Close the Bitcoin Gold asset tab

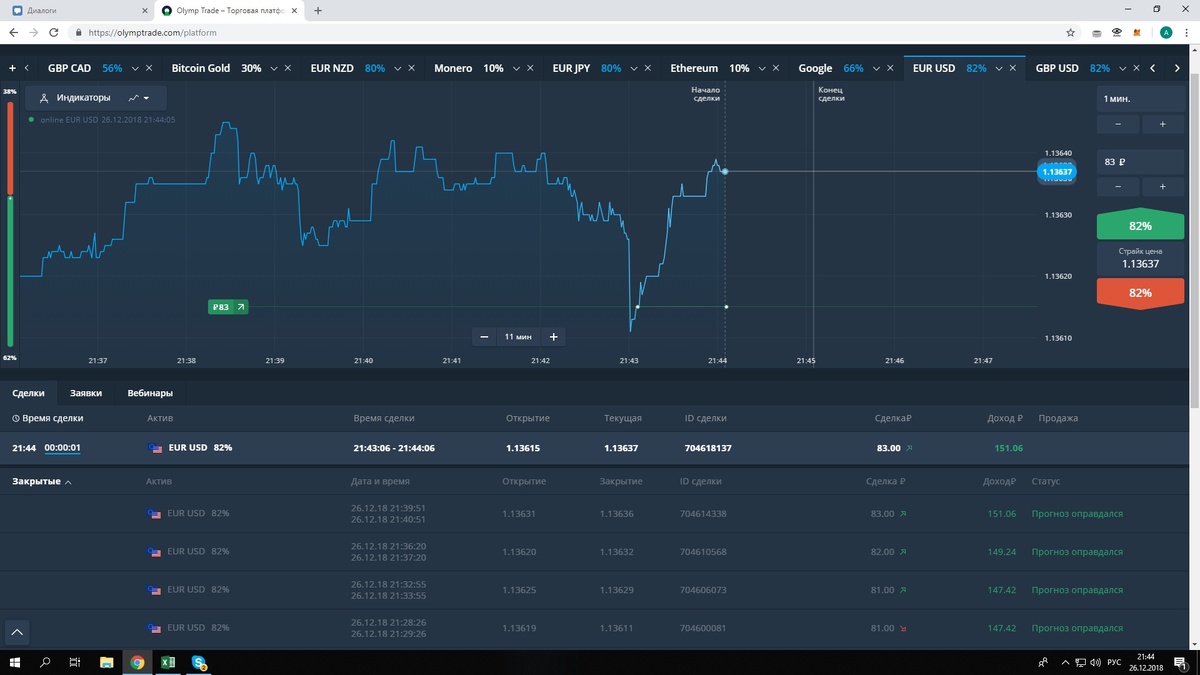287,68
